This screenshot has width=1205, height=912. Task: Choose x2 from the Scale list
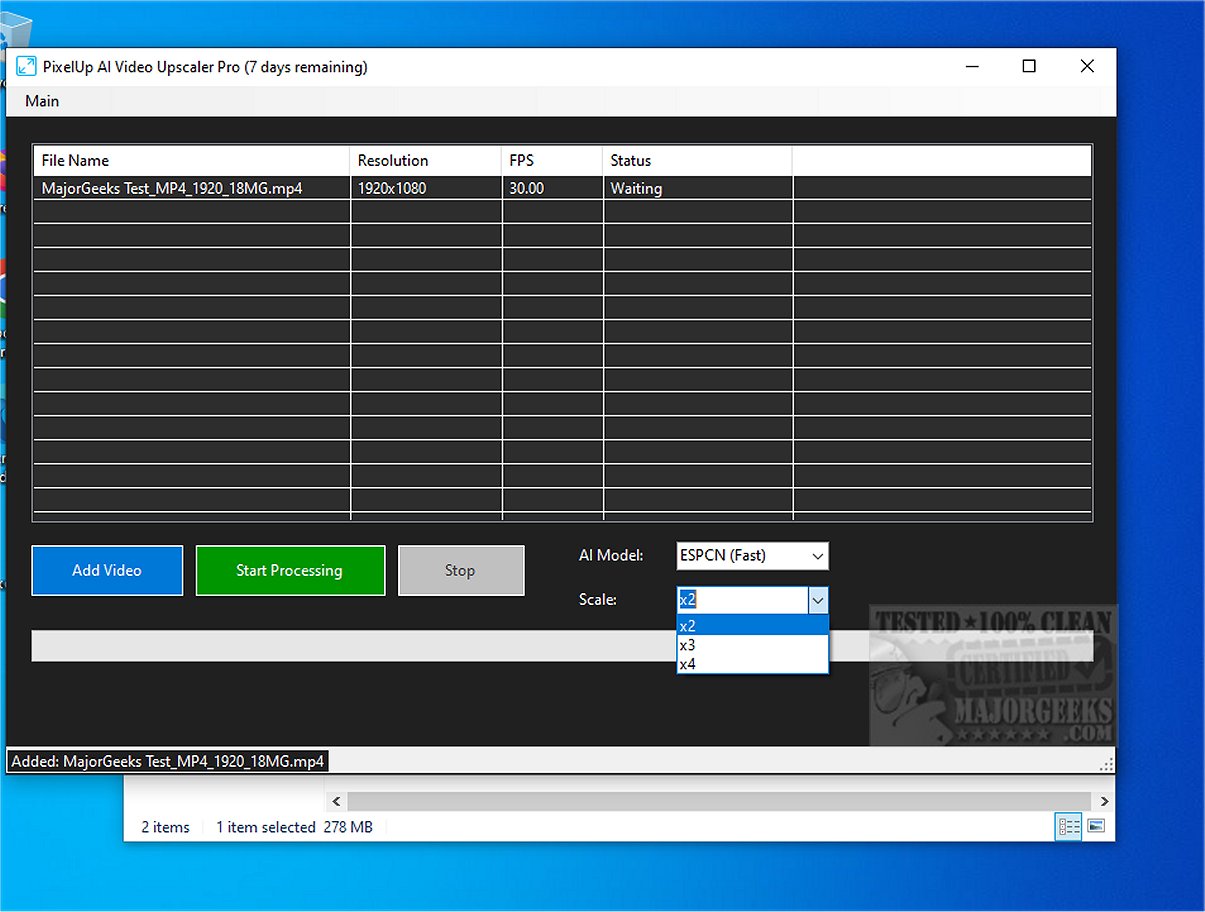(x=752, y=626)
